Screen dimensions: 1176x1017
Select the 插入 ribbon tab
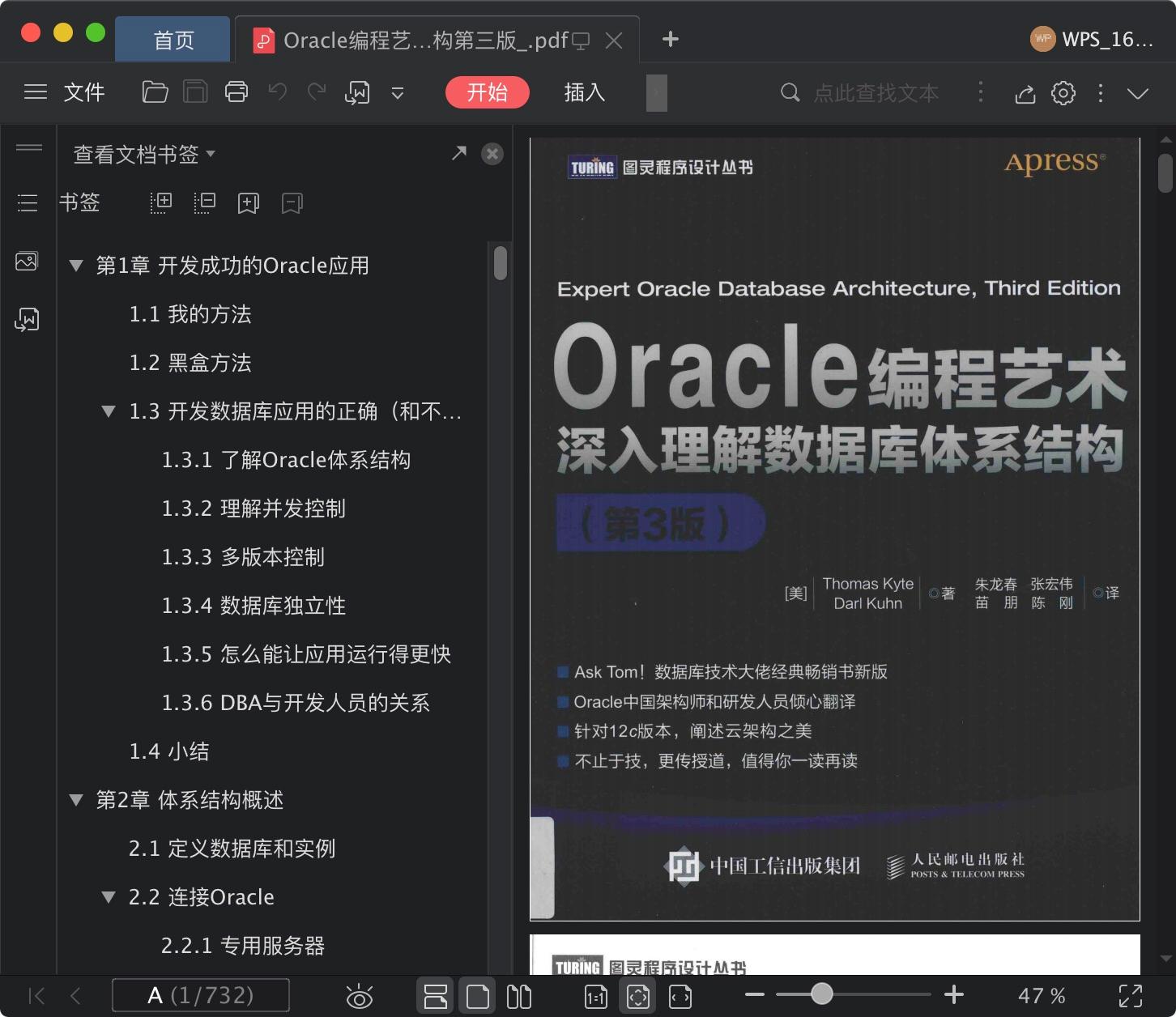(584, 92)
